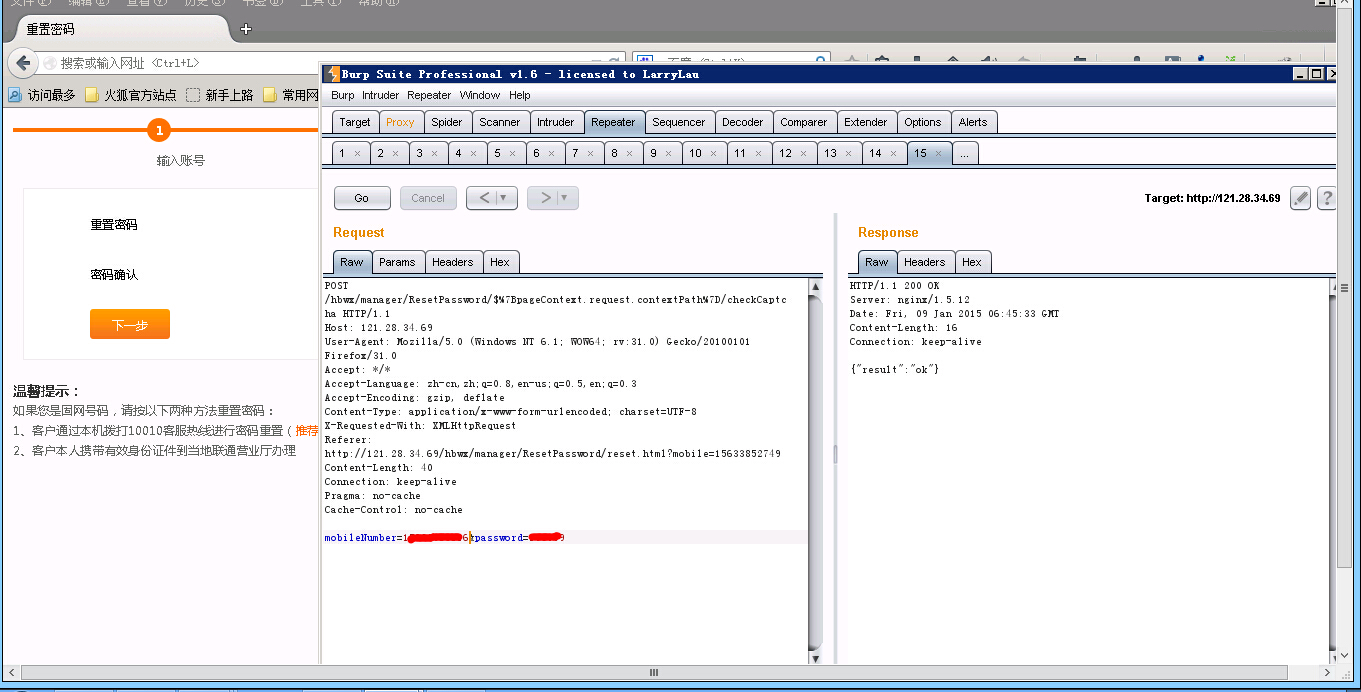Open the Repeater menu in menu bar
Image resolution: width=1361 pixels, height=692 pixels.
pos(429,95)
